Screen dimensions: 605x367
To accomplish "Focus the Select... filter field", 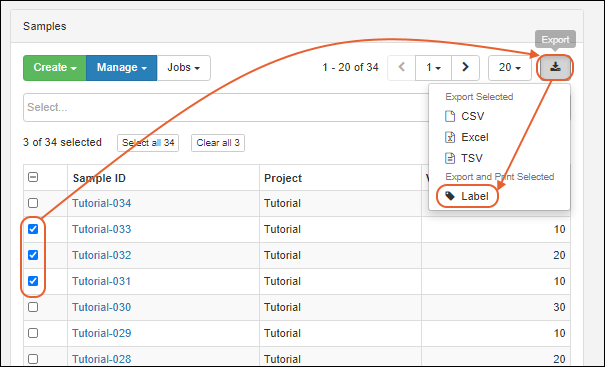I will pyautogui.click(x=226, y=107).
